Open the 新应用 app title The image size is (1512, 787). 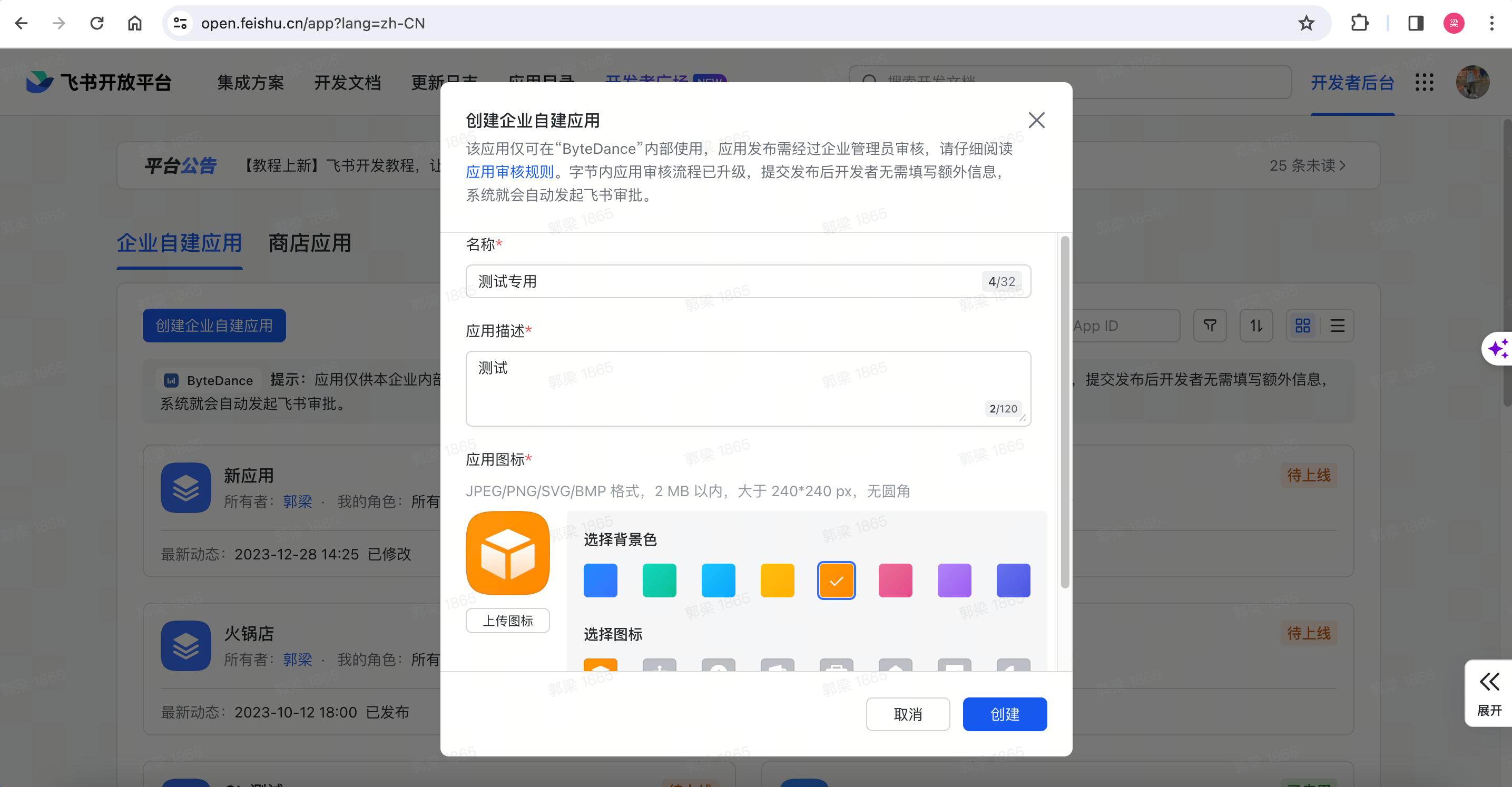(249, 475)
